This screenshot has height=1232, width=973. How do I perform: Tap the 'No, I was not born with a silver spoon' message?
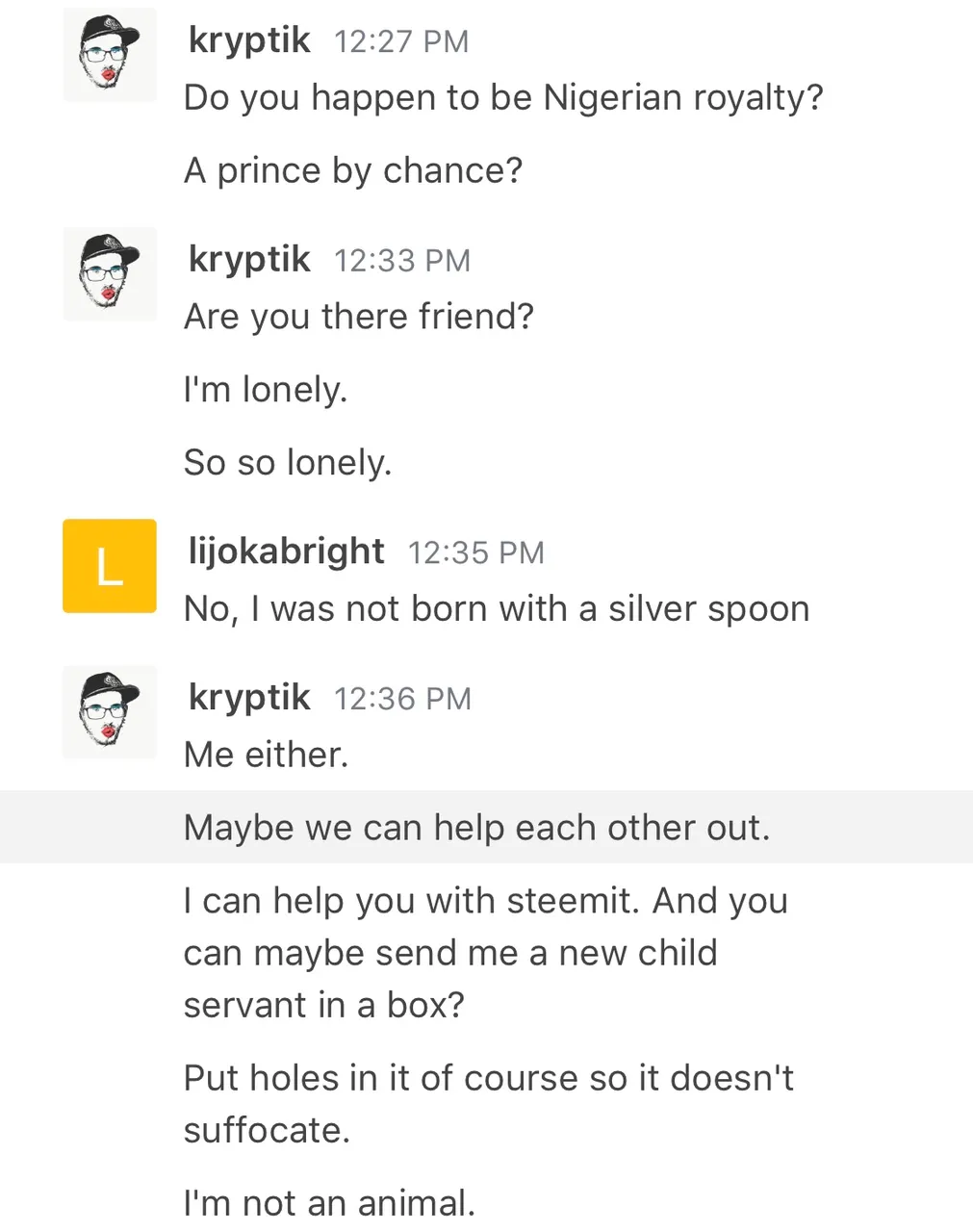tap(497, 609)
